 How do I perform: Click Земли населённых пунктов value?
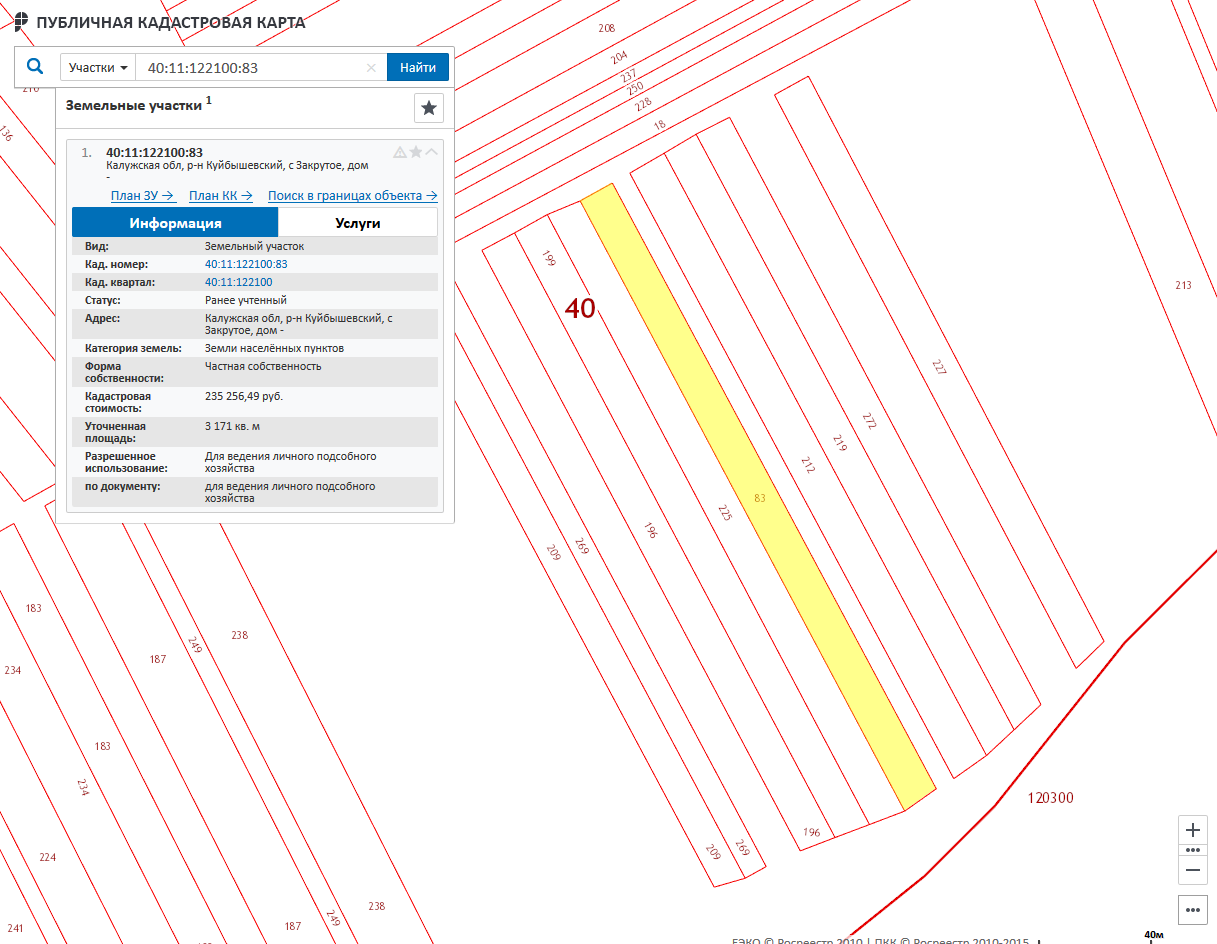pyautogui.click(x=274, y=348)
